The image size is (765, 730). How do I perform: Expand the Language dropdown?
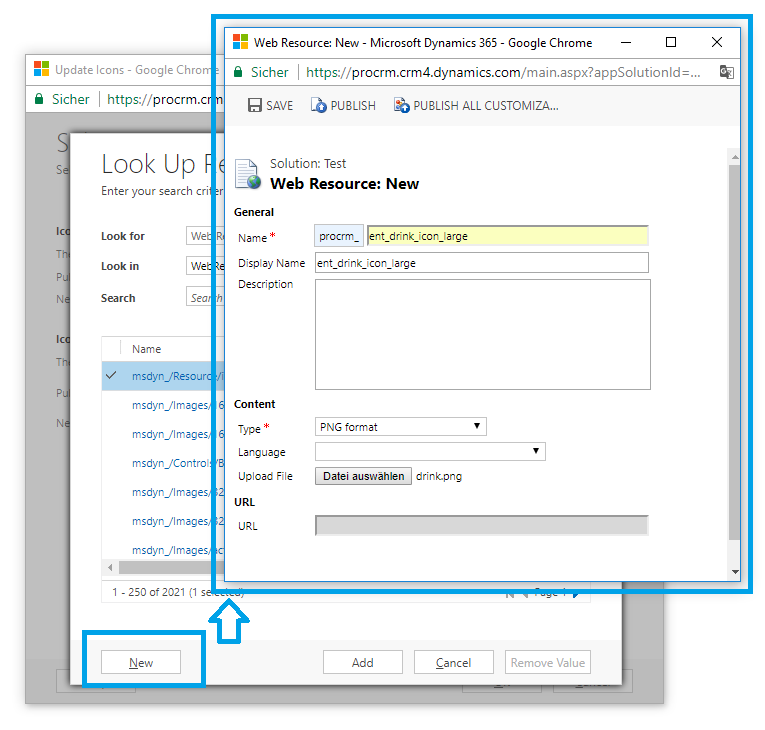coord(430,452)
